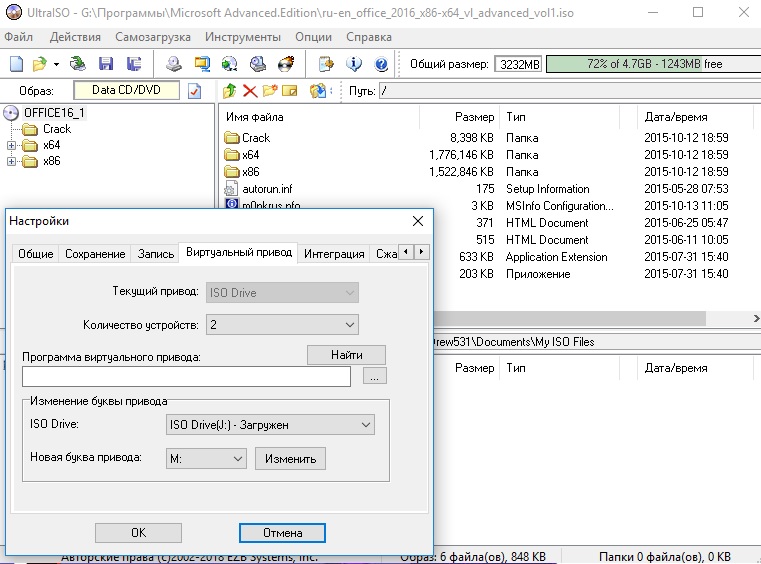Viewport: 761px width, 564px height.
Task: Open the Опции menu
Action: click(314, 37)
